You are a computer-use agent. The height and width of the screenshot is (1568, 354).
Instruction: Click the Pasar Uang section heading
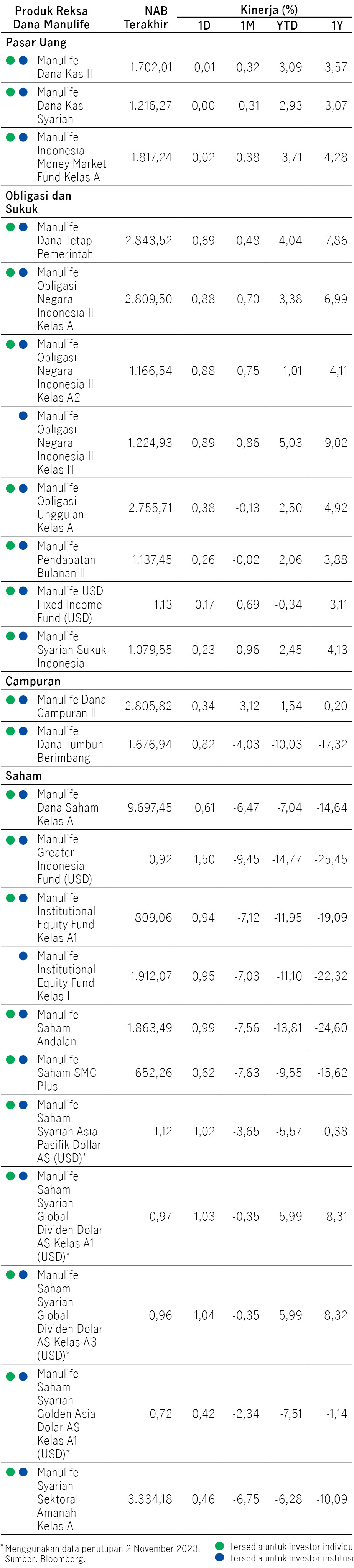[x=36, y=43]
